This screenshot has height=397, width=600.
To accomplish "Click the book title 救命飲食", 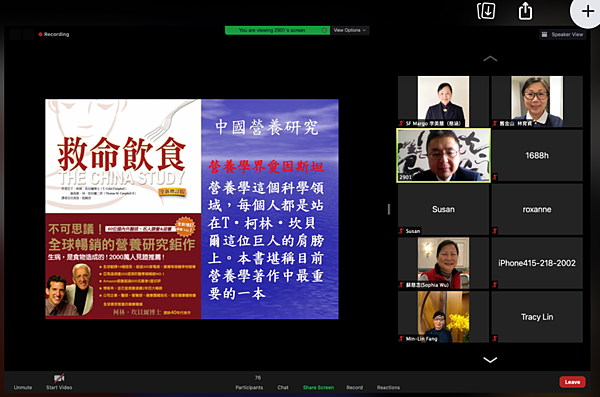I will (122, 154).
